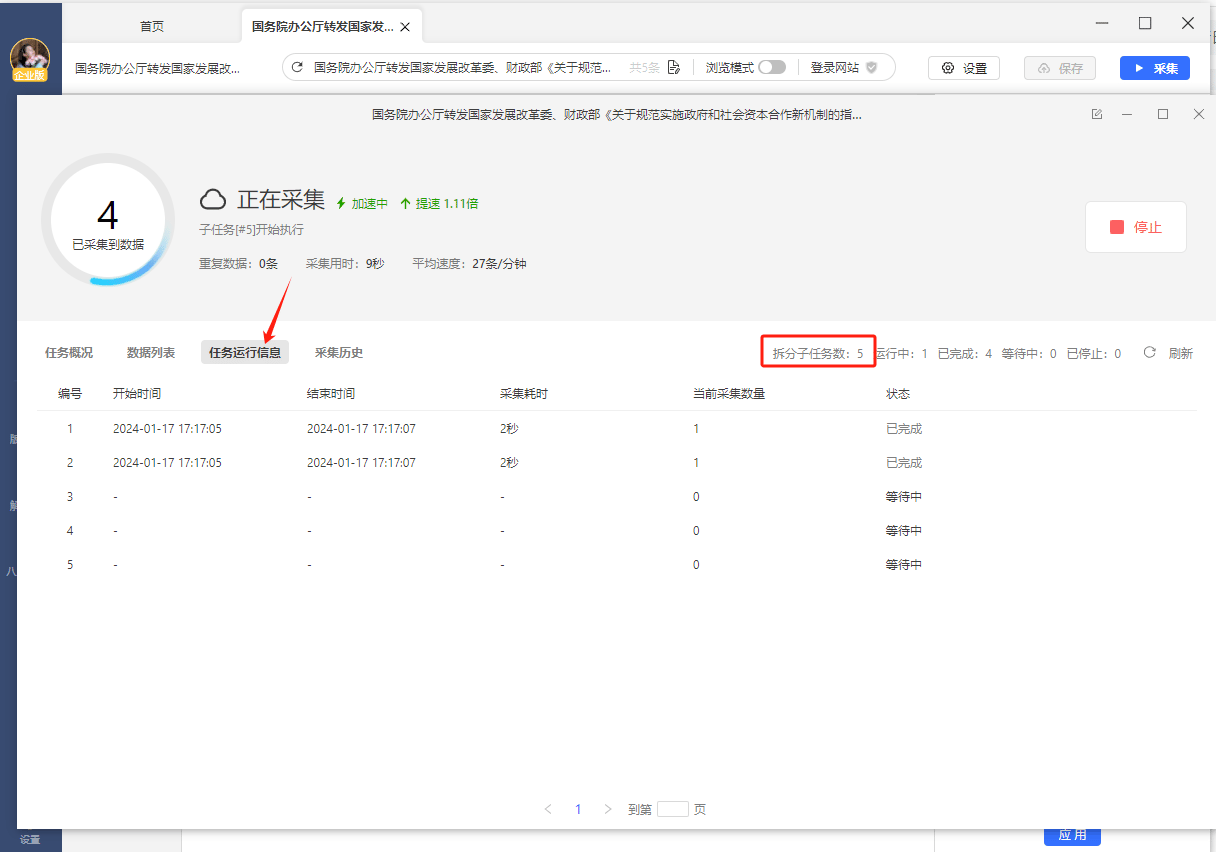Click 已完成: 4 counter
Image resolution: width=1216 pixels, height=852 pixels.
coord(965,354)
